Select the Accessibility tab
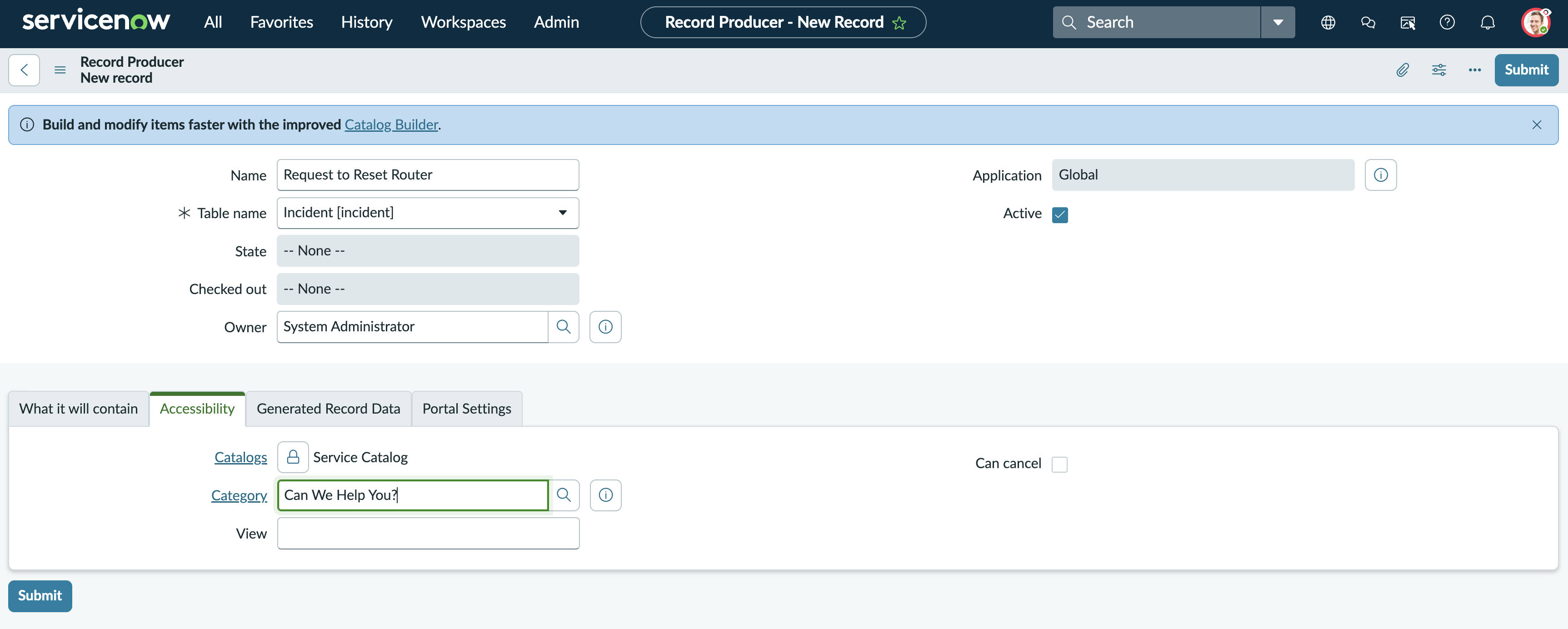This screenshot has width=1568, height=629. click(x=197, y=409)
